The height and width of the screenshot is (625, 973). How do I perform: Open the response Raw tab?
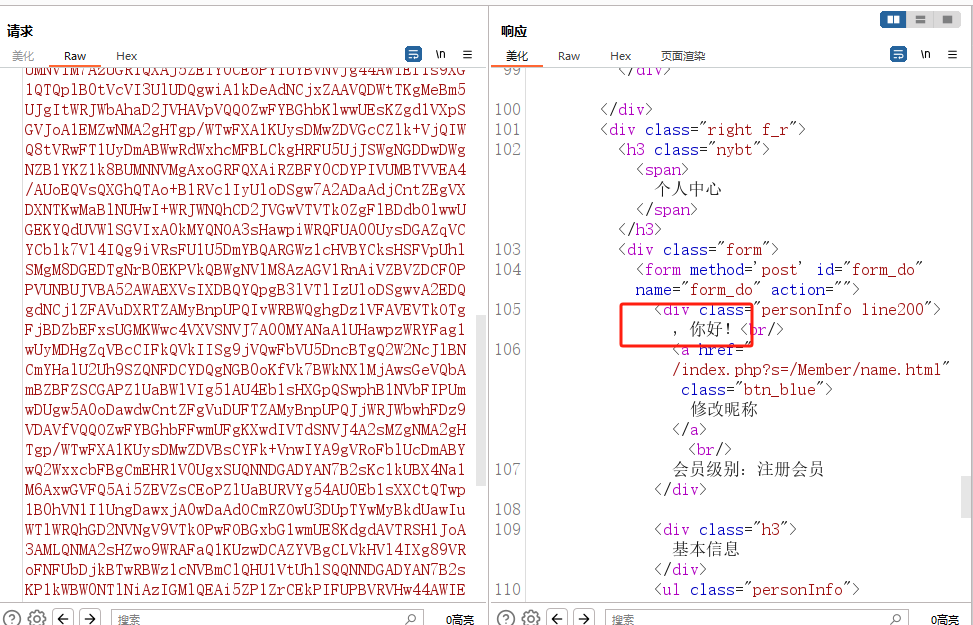coord(569,56)
